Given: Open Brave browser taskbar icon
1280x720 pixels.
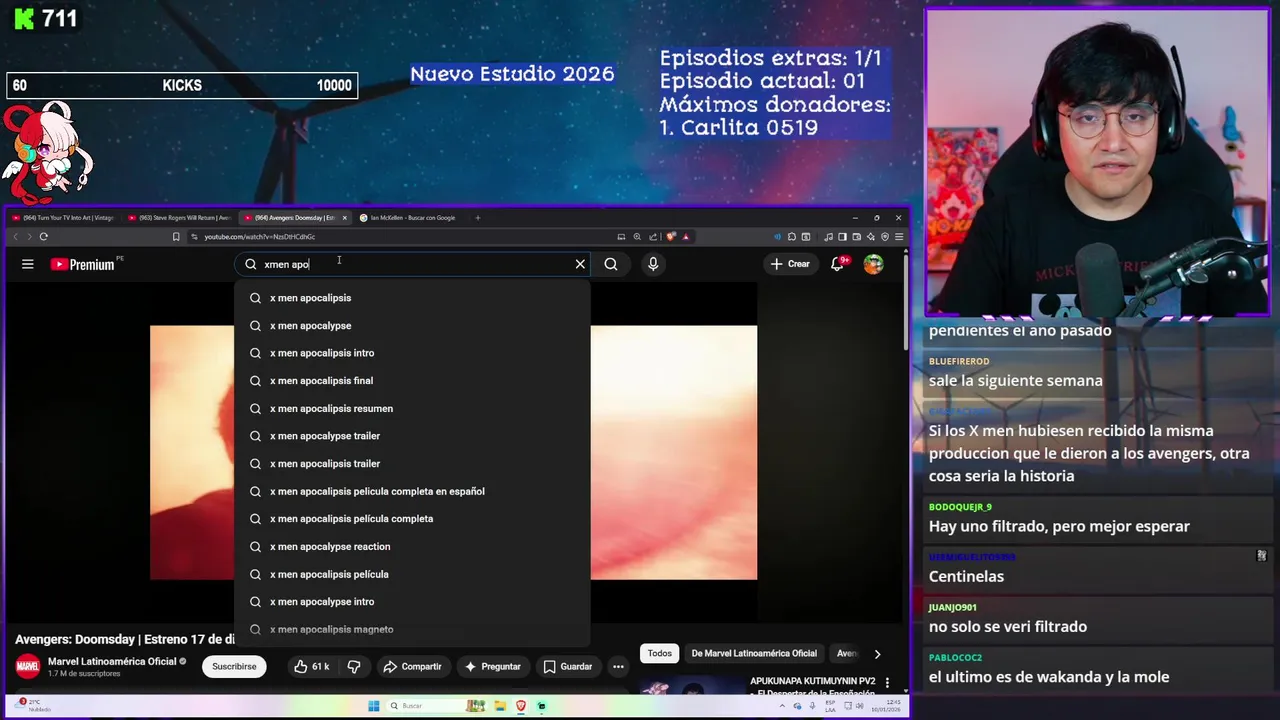Looking at the screenshot, I should click(x=521, y=706).
